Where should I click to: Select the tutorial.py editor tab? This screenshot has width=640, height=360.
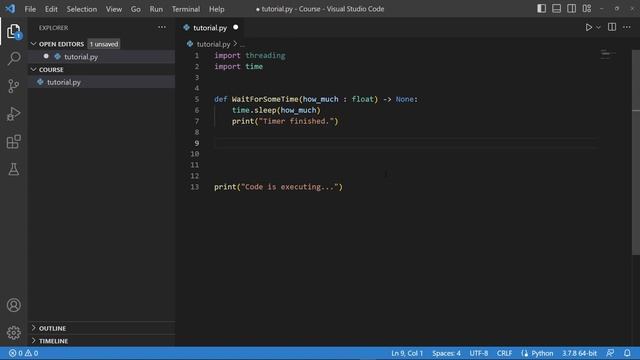[x=210, y=28]
